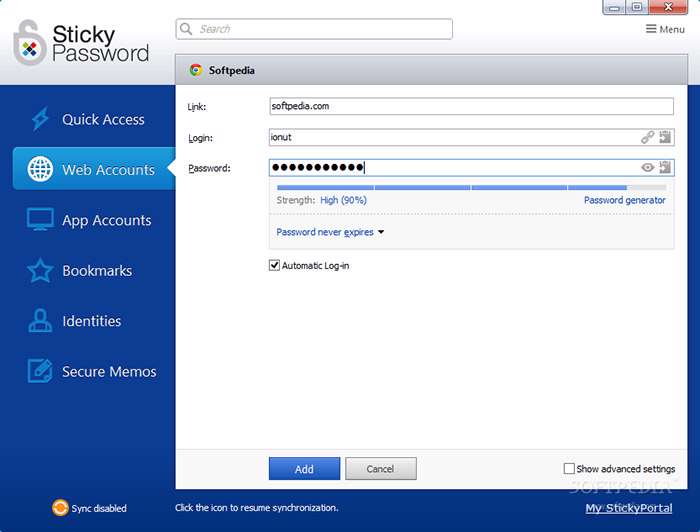Reveal password with the eye icon
This screenshot has height=532, width=700.
coord(647,168)
